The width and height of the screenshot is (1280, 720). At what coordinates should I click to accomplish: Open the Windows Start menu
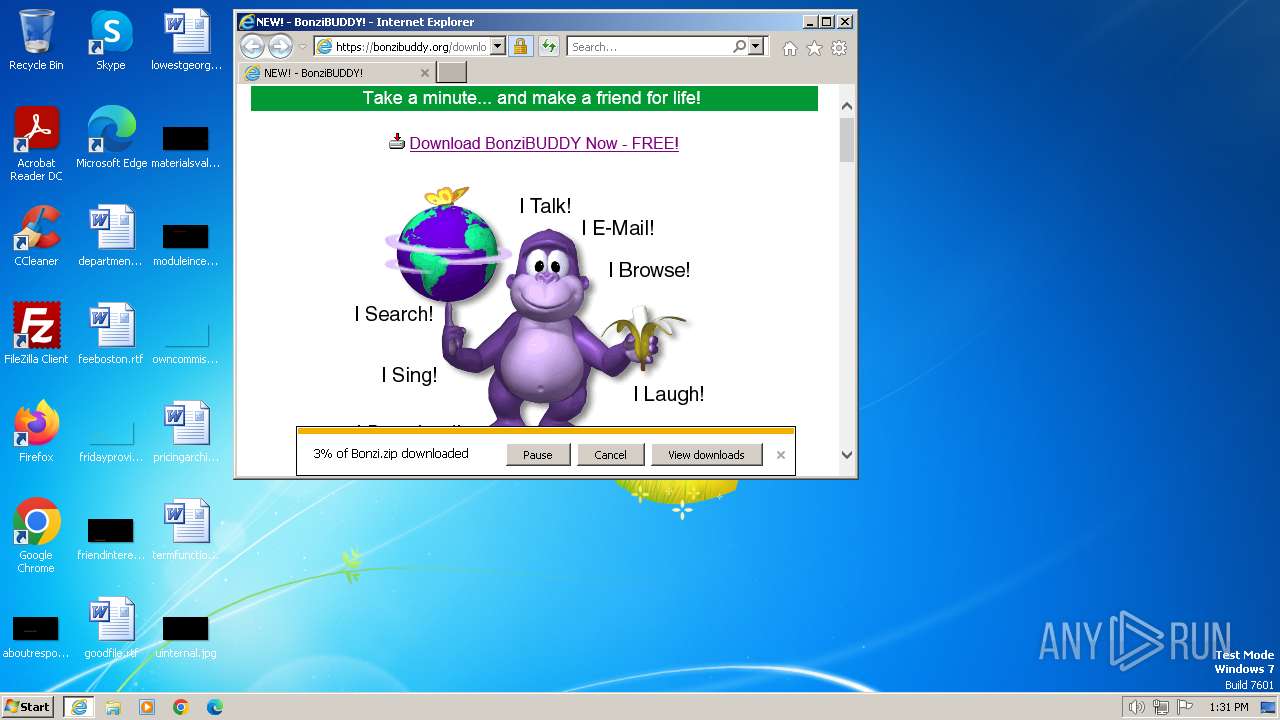(28, 707)
